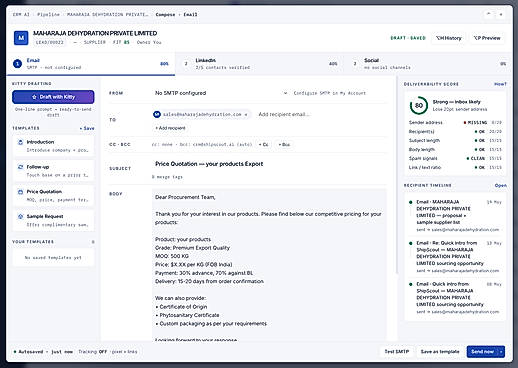Add a Bcc recipient with + Bcc
The image size is (518, 368).
(x=284, y=145)
